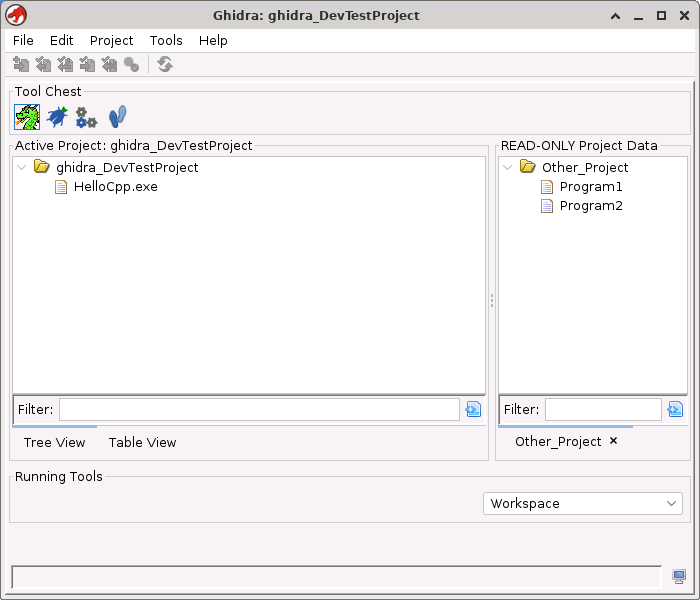Select HelloCpp.exe in the project tree
This screenshot has height=600, width=700.
coord(115,186)
